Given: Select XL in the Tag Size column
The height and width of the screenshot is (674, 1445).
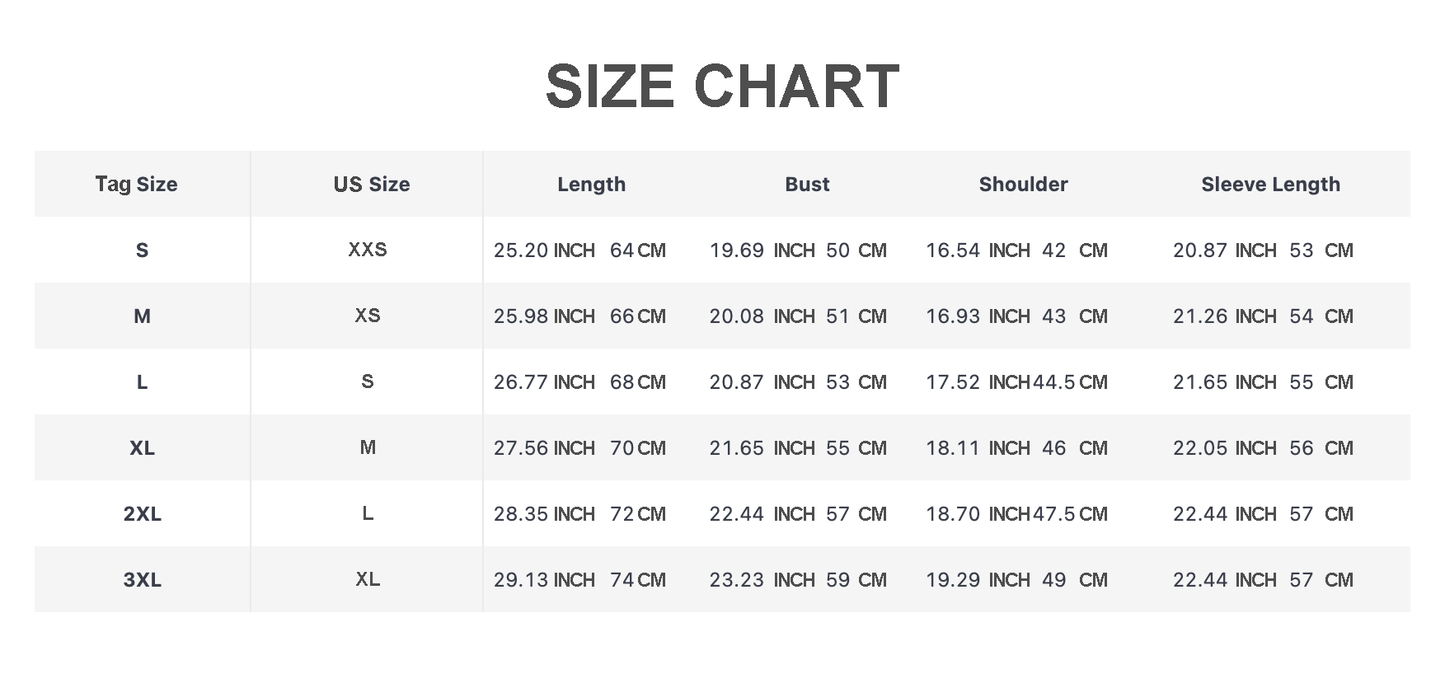Looking at the screenshot, I should click(x=142, y=448).
